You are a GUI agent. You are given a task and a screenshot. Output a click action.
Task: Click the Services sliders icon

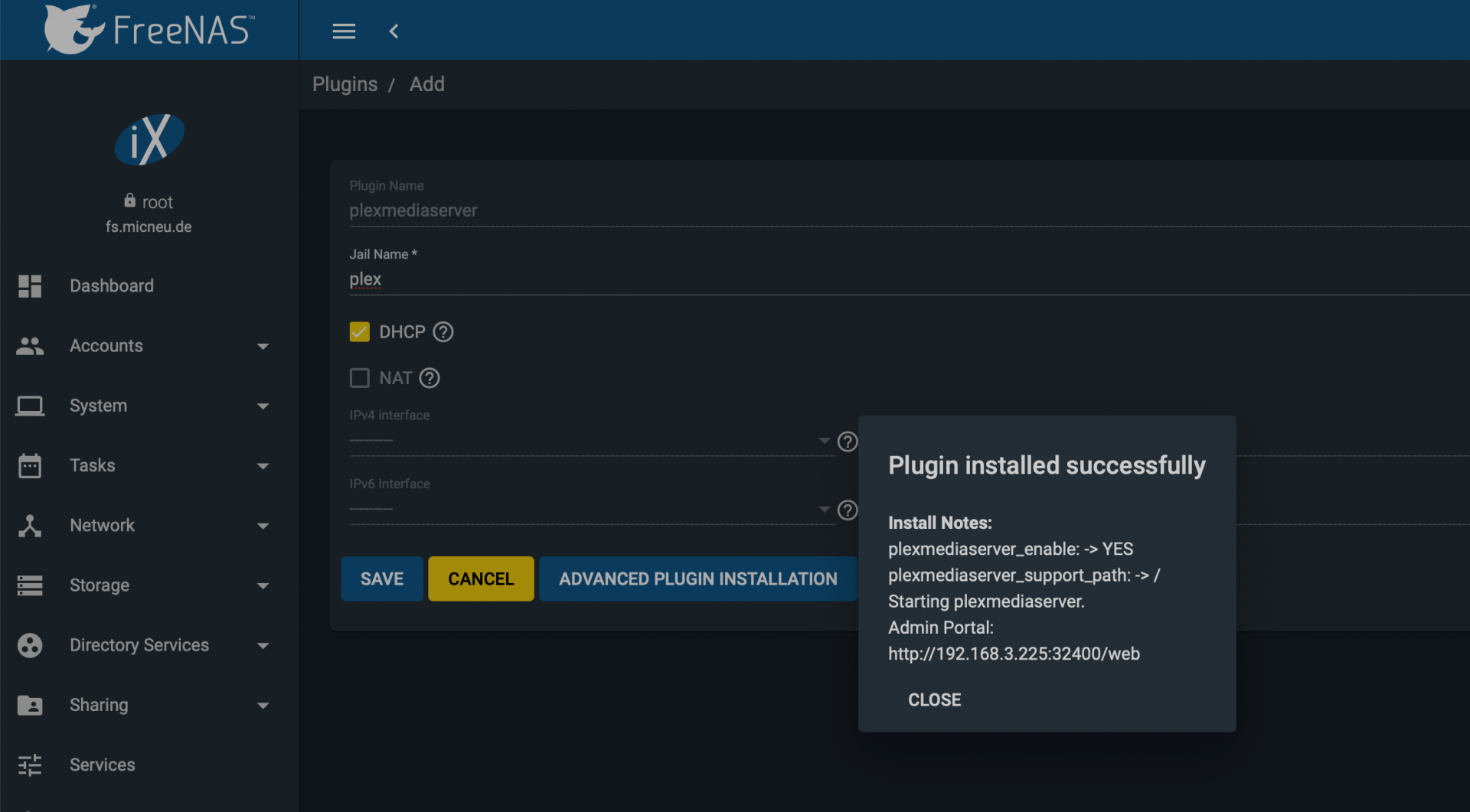(x=30, y=765)
